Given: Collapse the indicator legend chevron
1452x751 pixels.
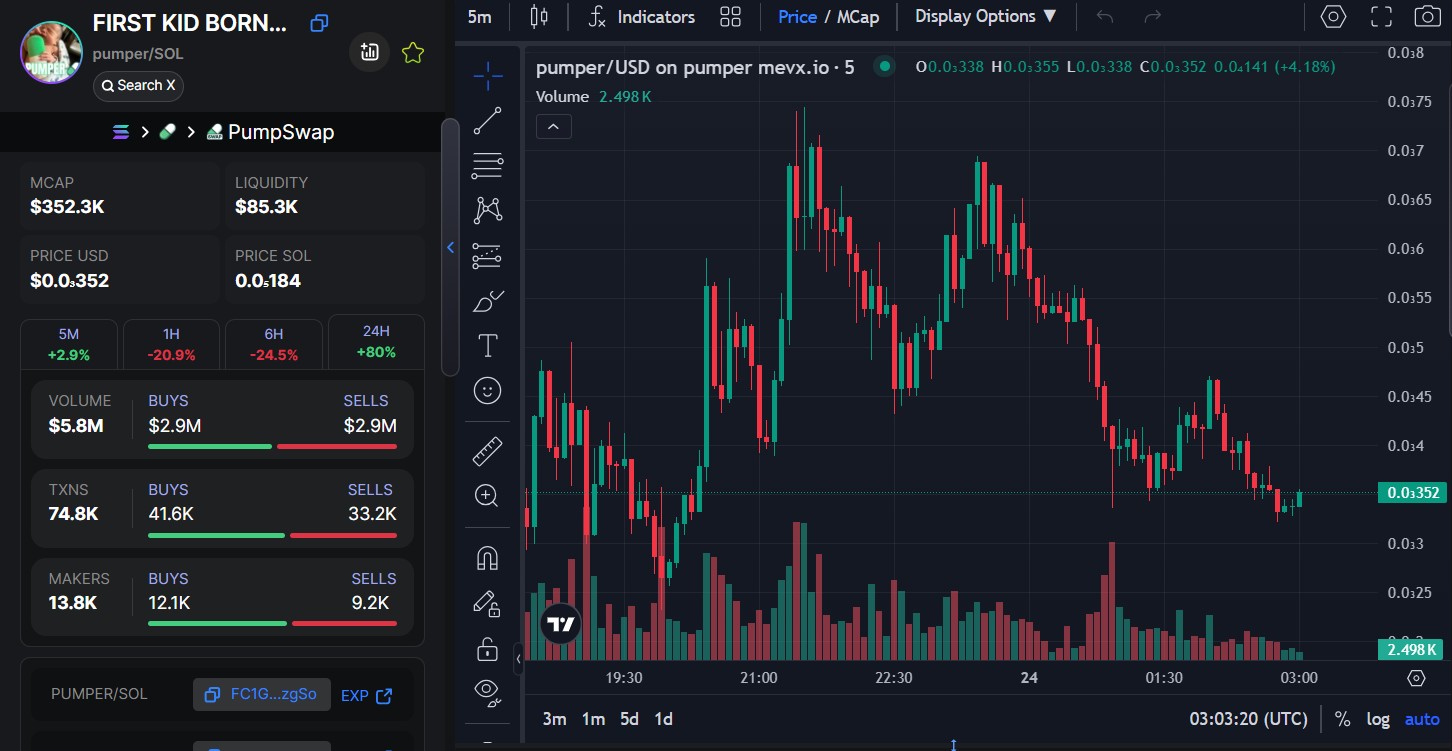Looking at the screenshot, I should click(x=554, y=126).
